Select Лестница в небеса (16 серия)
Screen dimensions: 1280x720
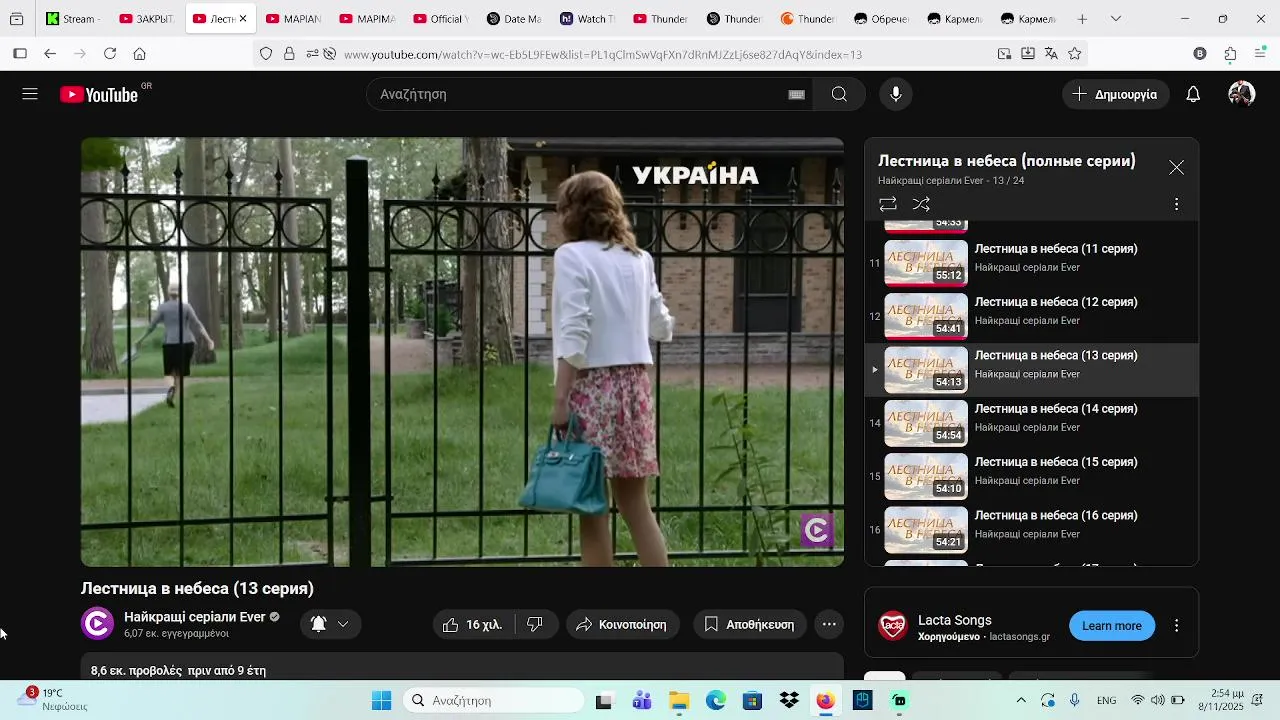pos(1031,530)
